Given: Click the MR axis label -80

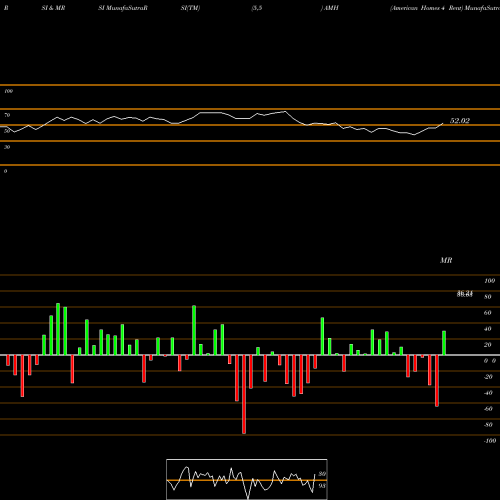Looking at the screenshot, I should pos(488,425).
